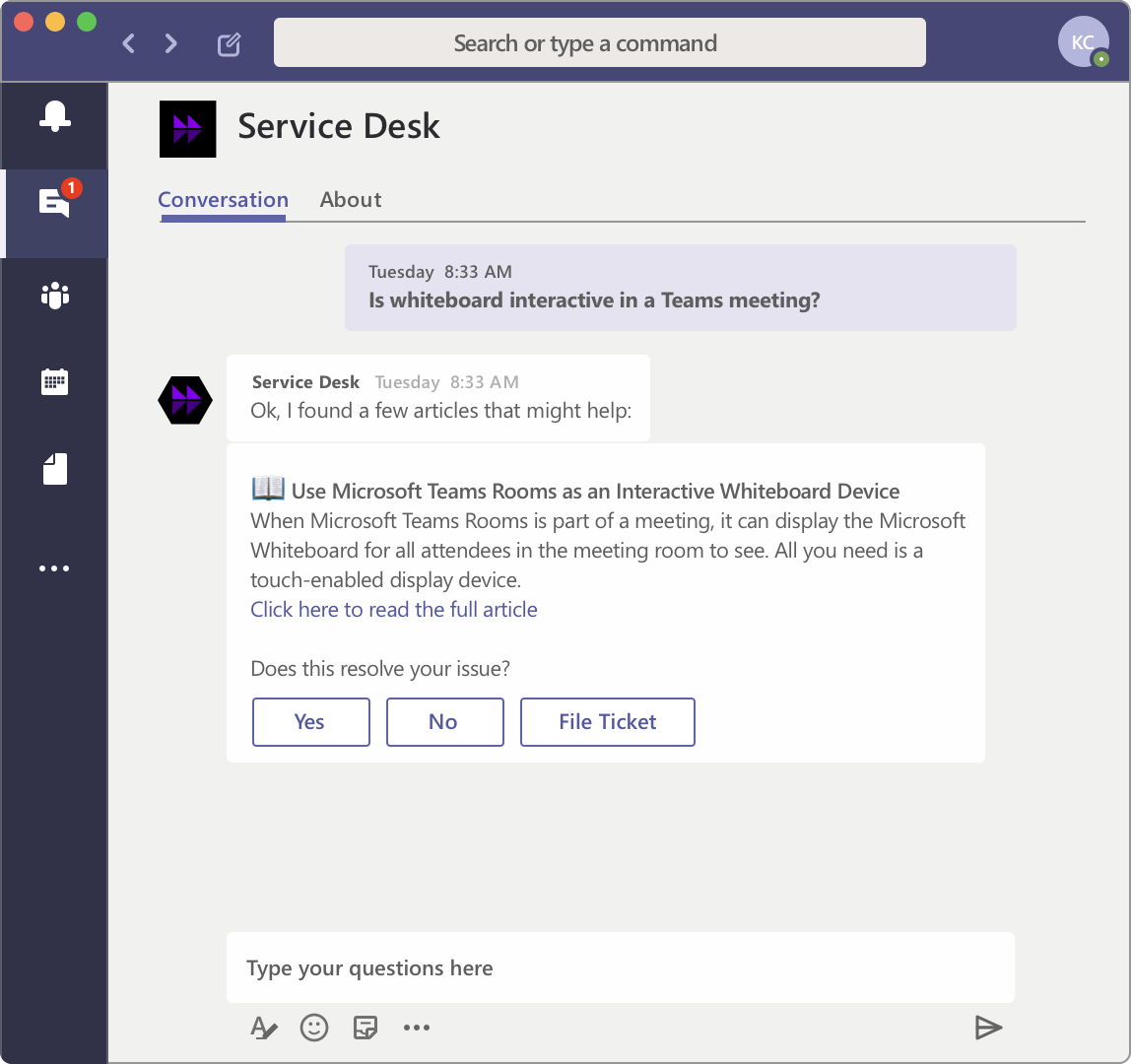Open the Calendar in sidebar
Image resolution: width=1131 pixels, height=1064 pixels.
(54, 382)
